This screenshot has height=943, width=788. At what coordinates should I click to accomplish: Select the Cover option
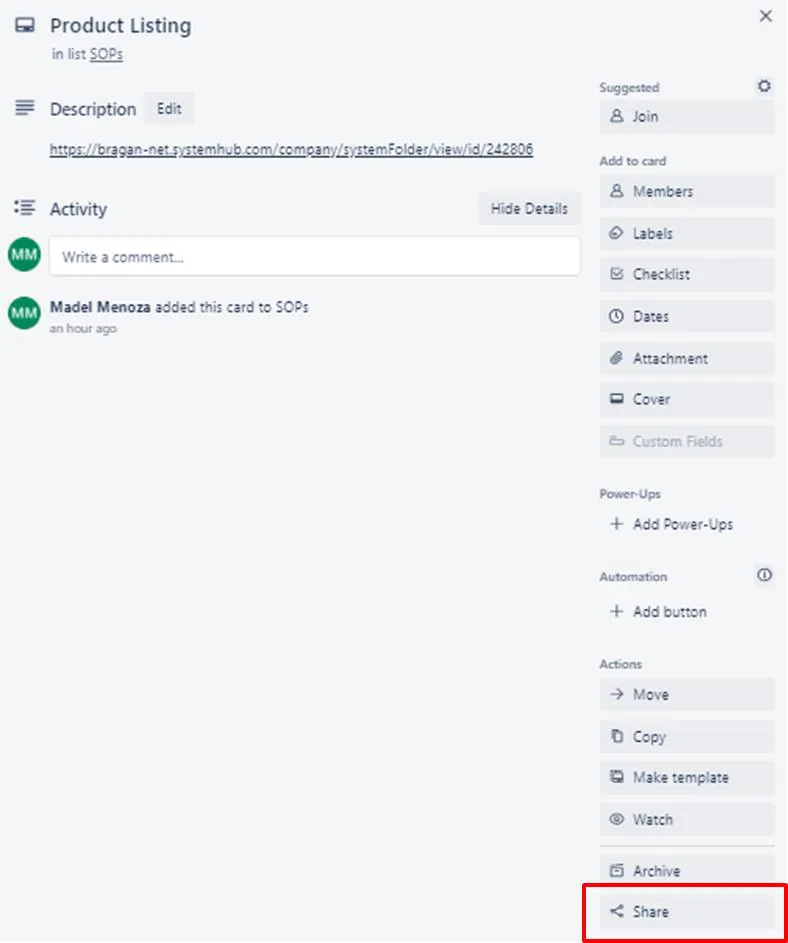click(x=687, y=399)
